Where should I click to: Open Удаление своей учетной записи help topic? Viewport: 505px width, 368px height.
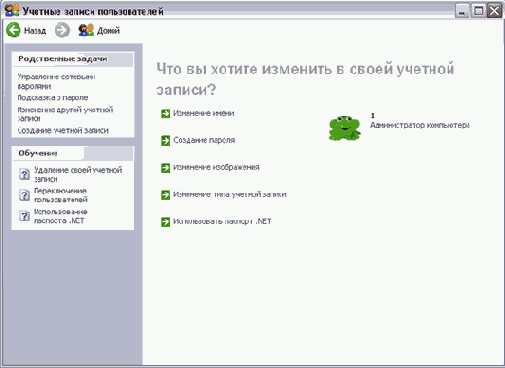(78, 174)
